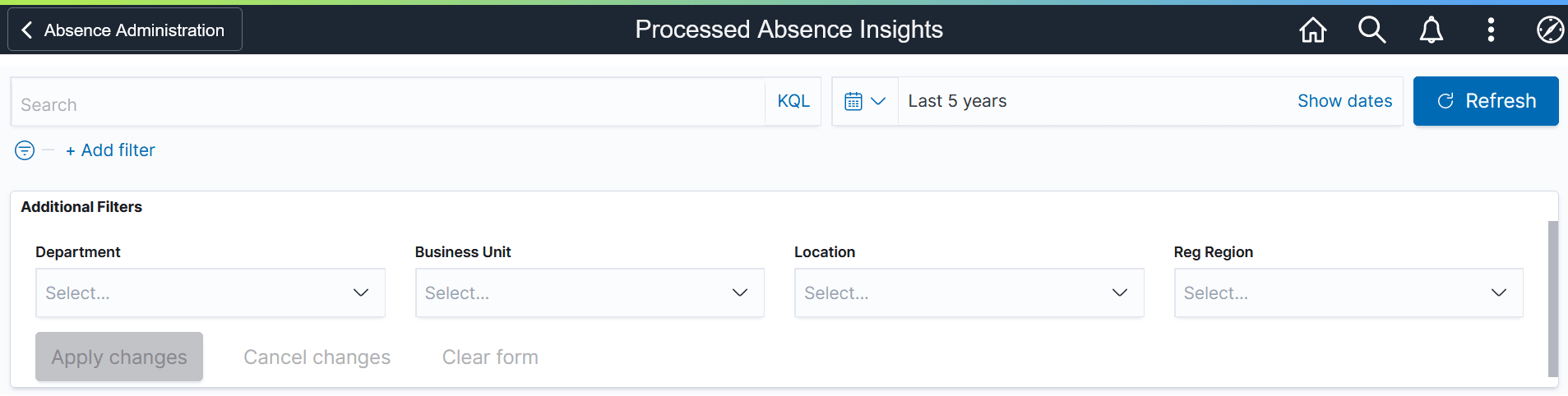Click the Refresh button

[1485, 101]
